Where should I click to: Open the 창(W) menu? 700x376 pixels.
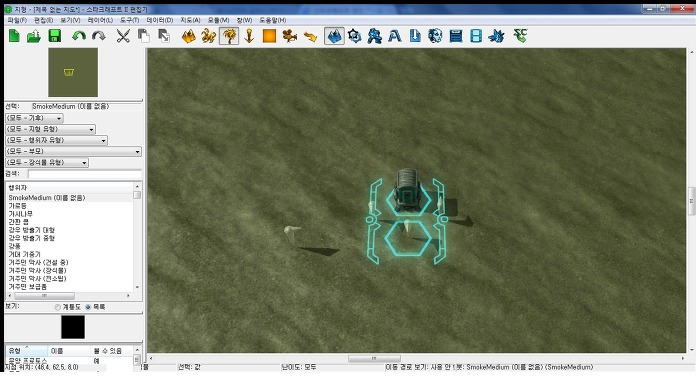click(x=244, y=20)
